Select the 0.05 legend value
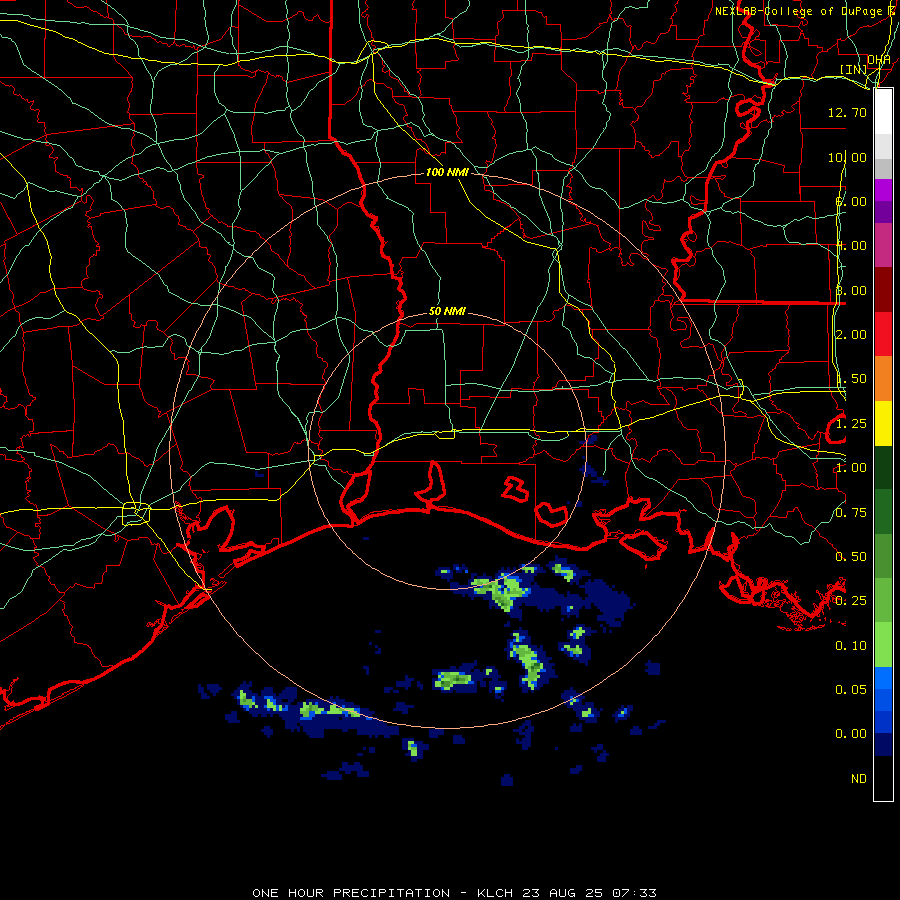Image resolution: width=900 pixels, height=900 pixels. [x=851, y=689]
